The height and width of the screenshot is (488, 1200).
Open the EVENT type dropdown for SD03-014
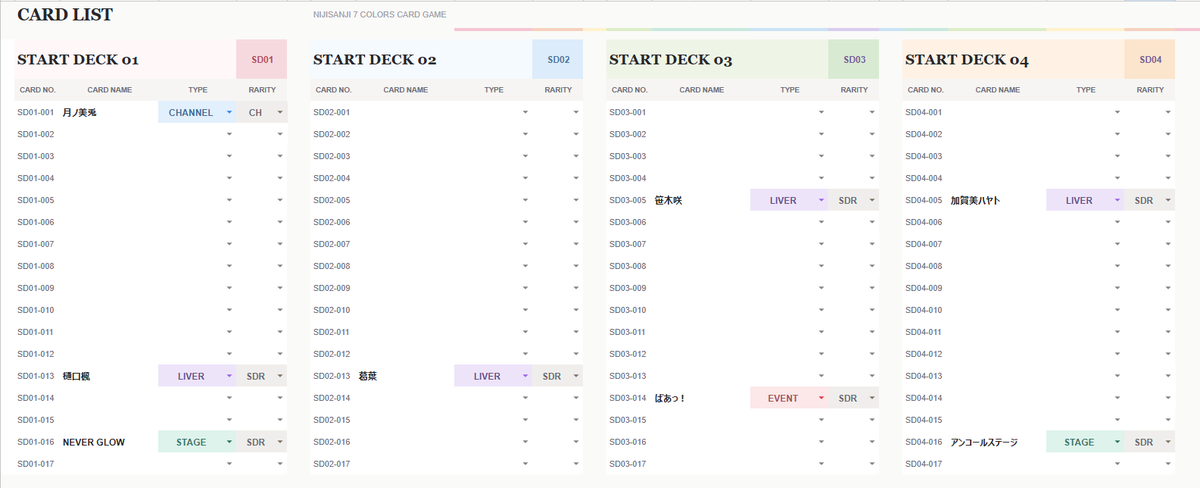point(790,398)
